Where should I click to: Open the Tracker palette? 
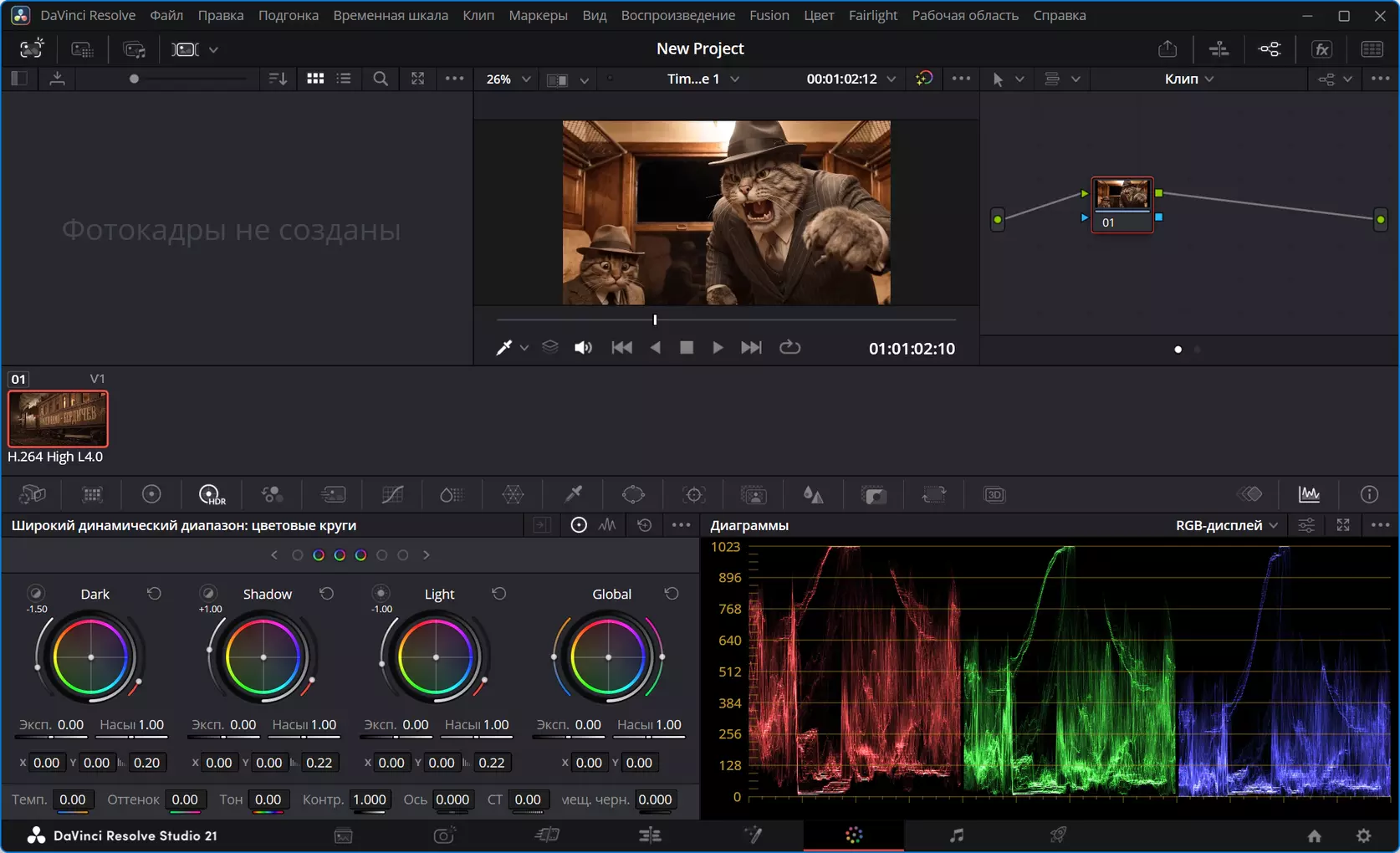click(694, 495)
